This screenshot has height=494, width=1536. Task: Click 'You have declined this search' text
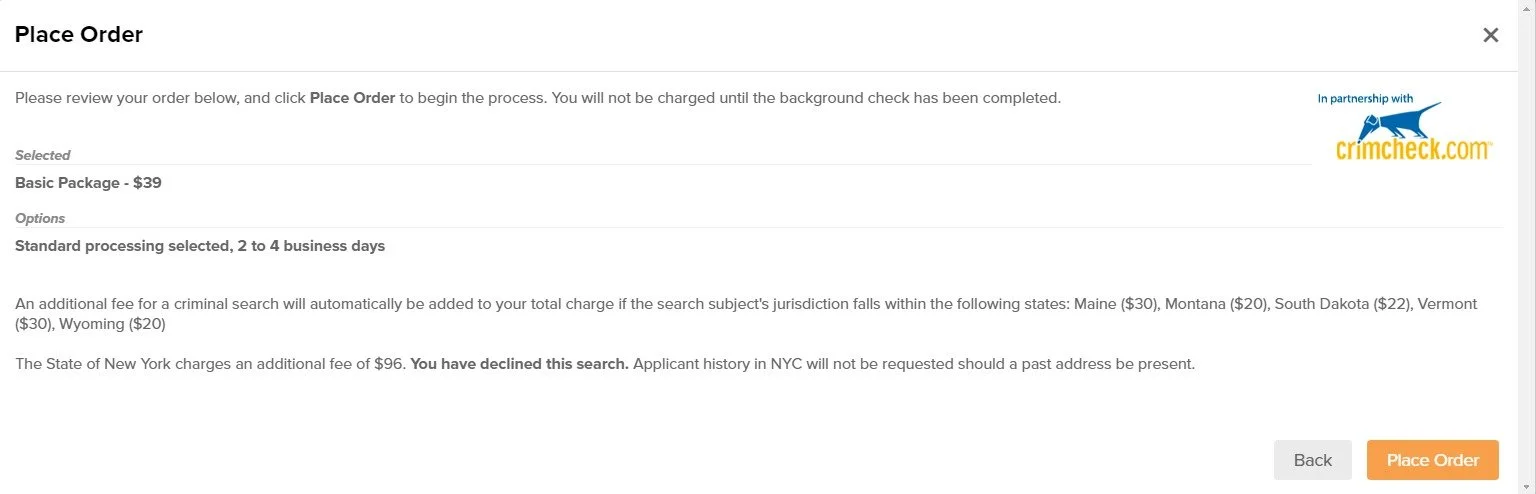[x=519, y=364]
